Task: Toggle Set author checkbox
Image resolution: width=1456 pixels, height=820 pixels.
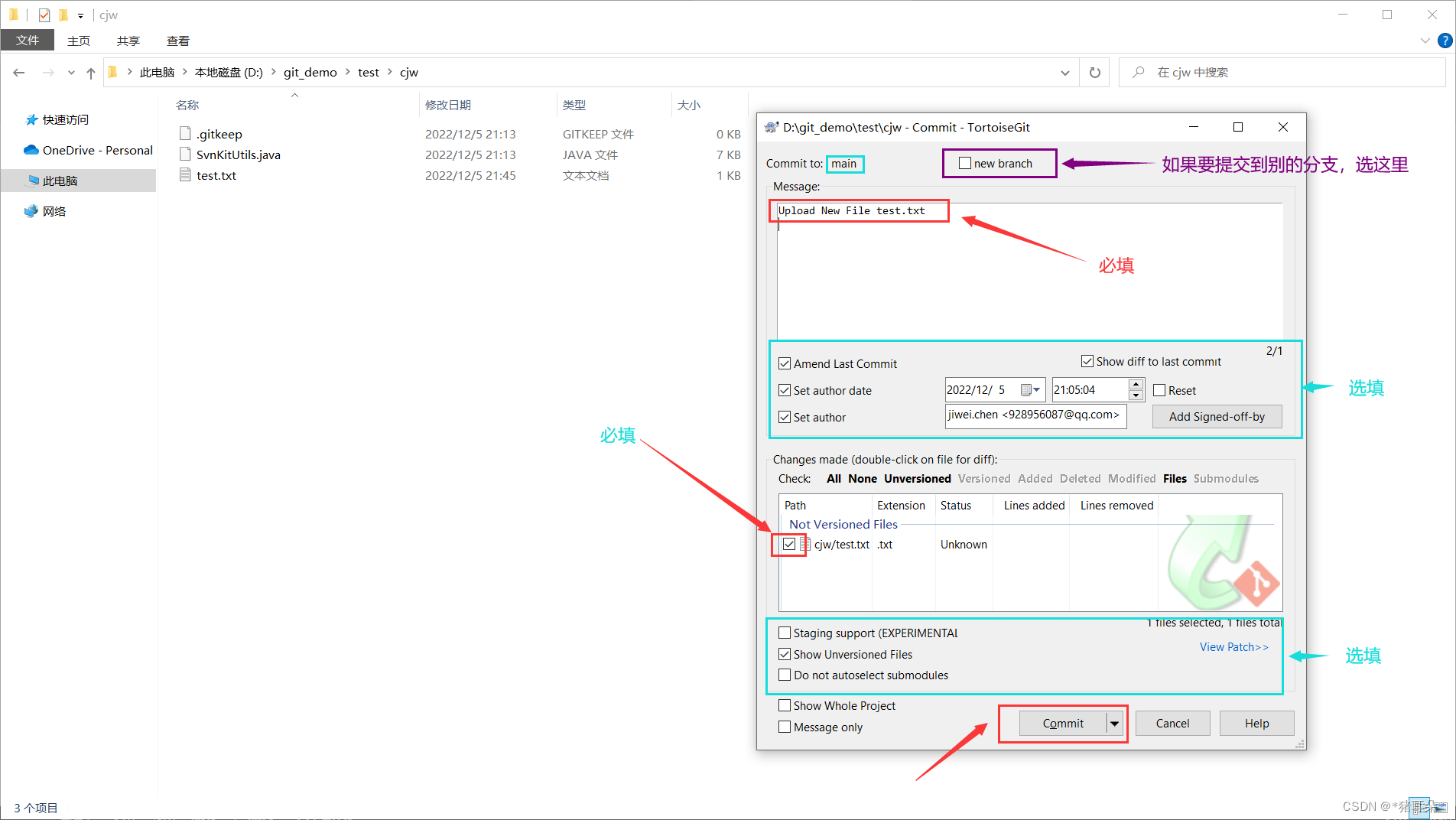Action: pyautogui.click(x=785, y=417)
